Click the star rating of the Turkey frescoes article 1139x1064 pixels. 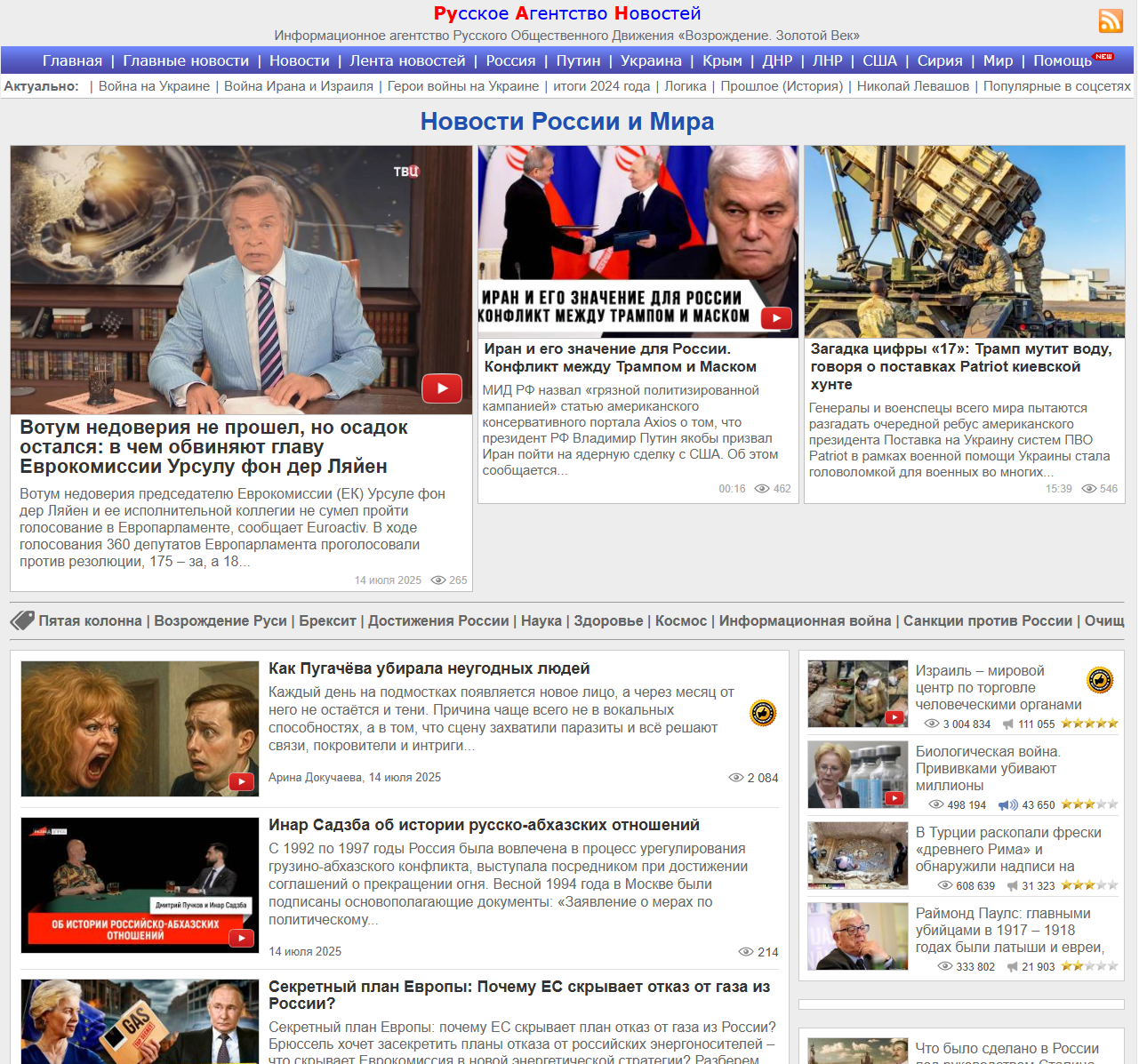(1089, 885)
